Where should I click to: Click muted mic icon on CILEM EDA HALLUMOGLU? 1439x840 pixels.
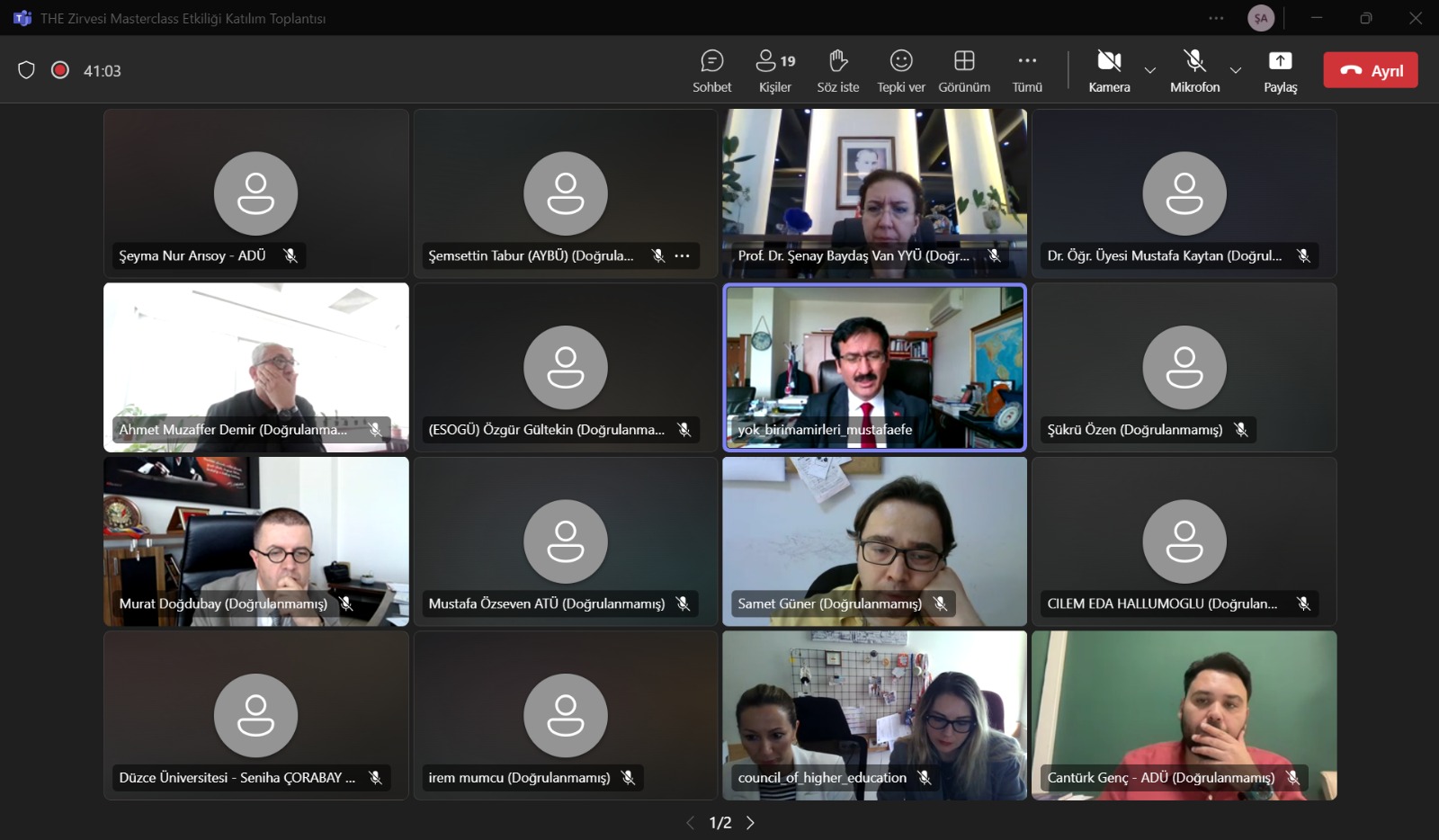point(1303,603)
